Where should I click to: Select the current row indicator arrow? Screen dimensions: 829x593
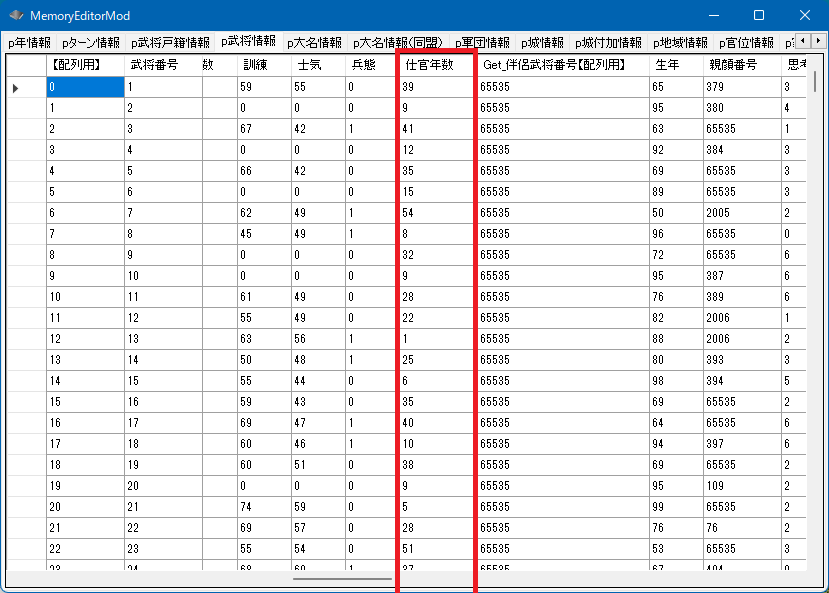point(16,88)
